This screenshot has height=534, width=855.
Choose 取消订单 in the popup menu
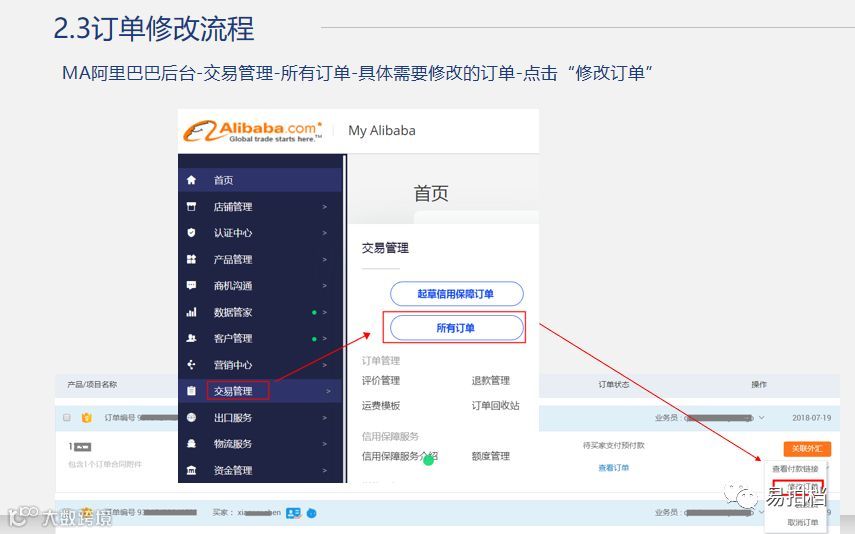click(803, 522)
